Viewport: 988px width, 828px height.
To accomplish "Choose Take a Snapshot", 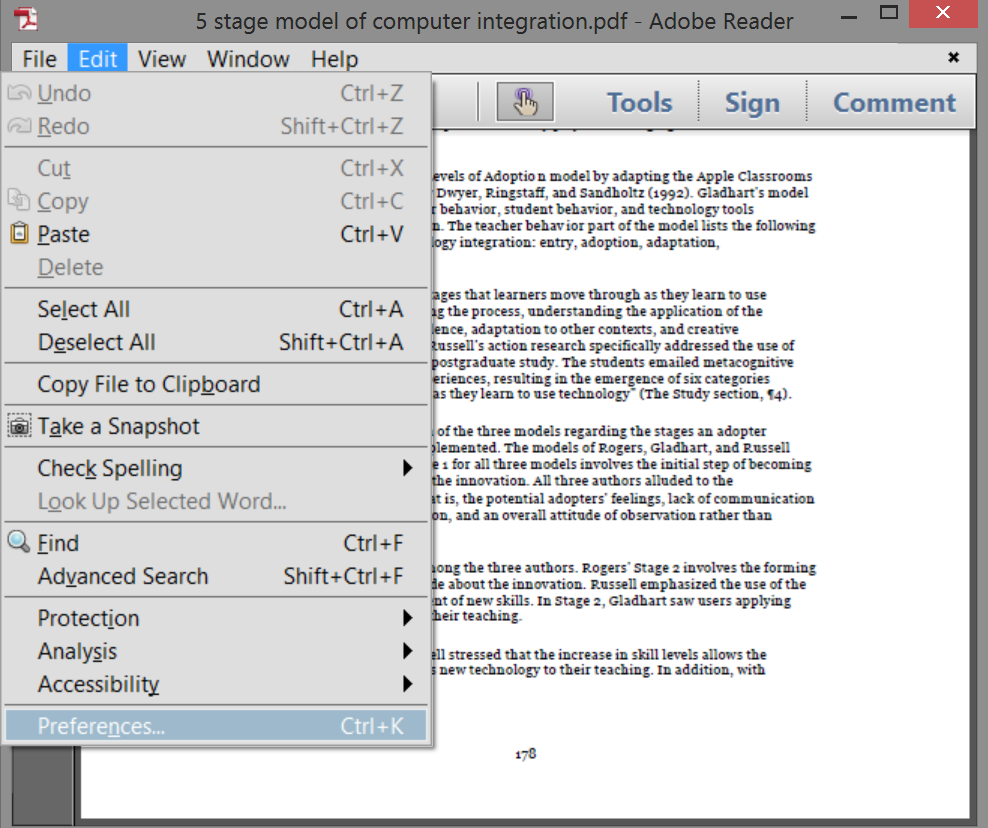I will click(x=216, y=426).
